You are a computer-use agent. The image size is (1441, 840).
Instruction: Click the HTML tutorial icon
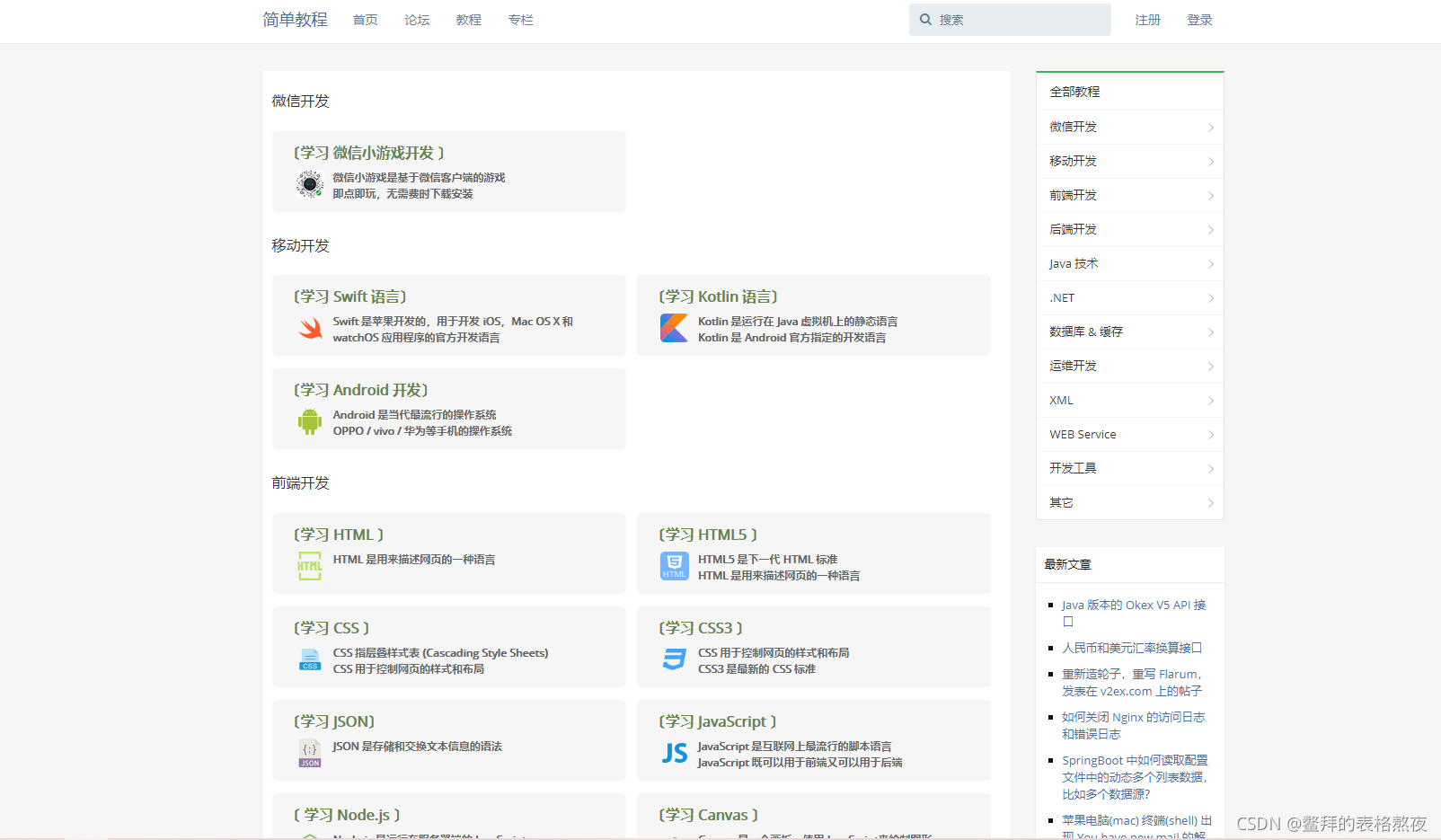310,566
